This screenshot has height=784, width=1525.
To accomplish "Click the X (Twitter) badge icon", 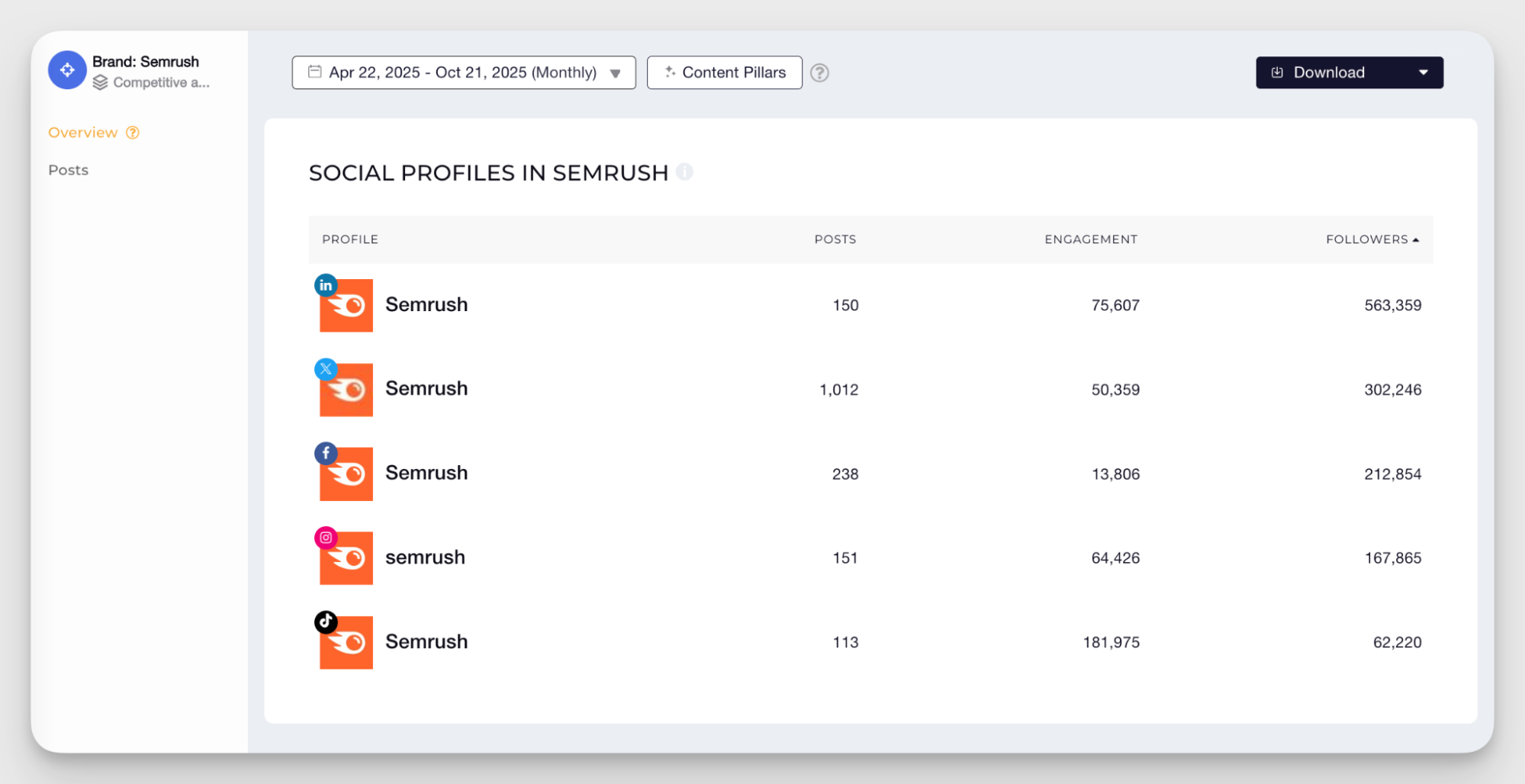I will click(326, 369).
